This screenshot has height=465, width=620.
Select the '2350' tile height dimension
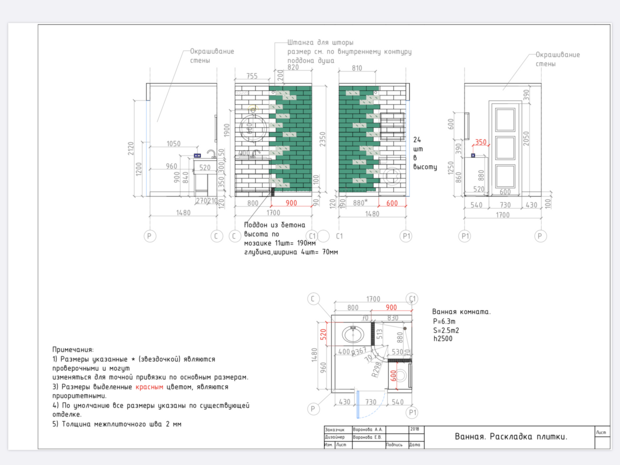coord(323,139)
